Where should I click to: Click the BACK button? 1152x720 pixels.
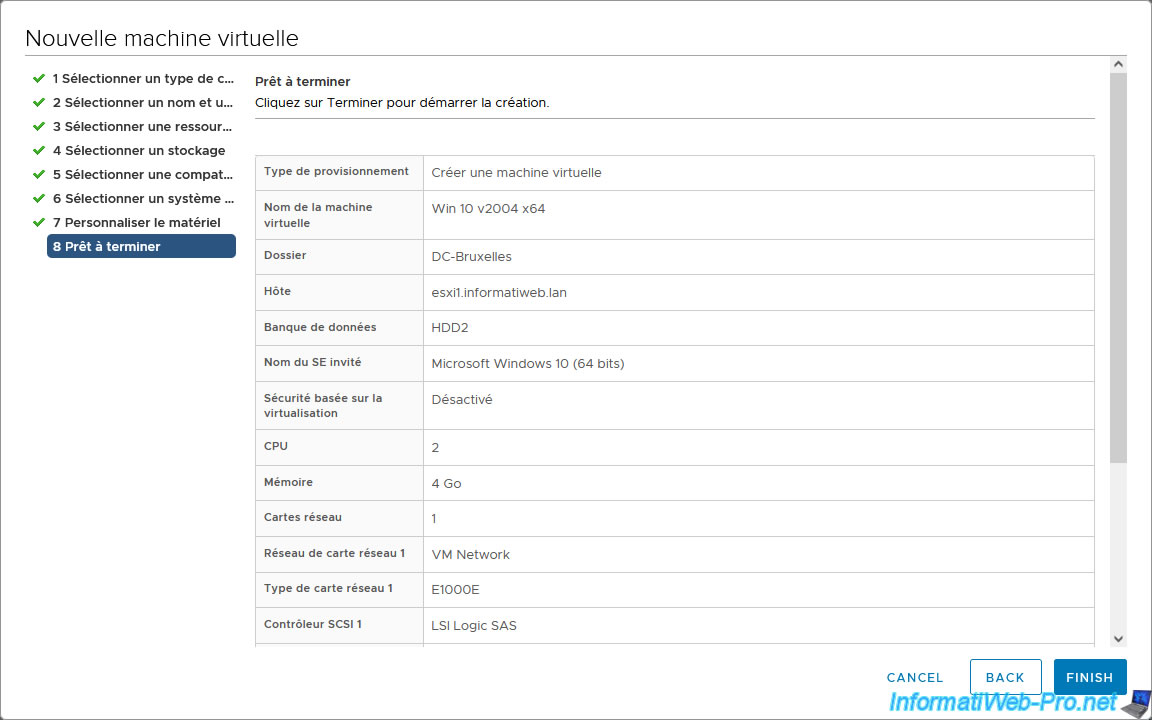tap(1005, 677)
